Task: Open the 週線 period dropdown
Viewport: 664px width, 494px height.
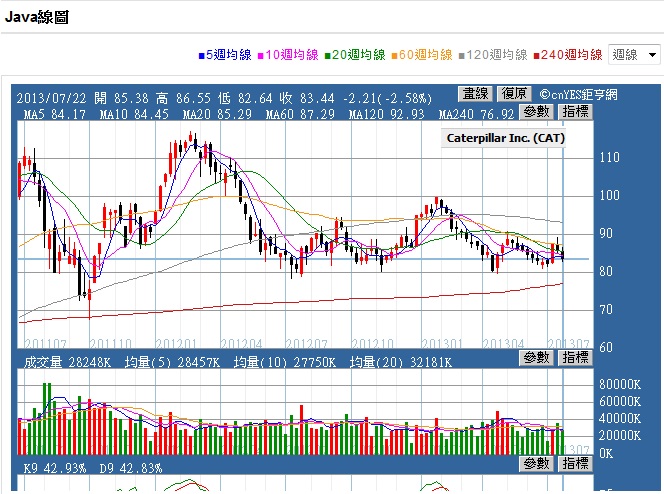Action: pos(634,54)
